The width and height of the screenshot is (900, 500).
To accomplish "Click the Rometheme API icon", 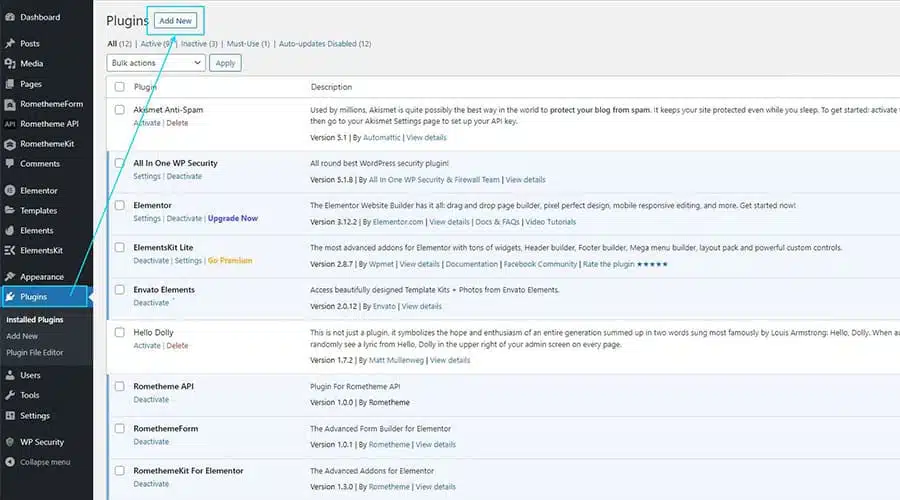I will click(10, 124).
